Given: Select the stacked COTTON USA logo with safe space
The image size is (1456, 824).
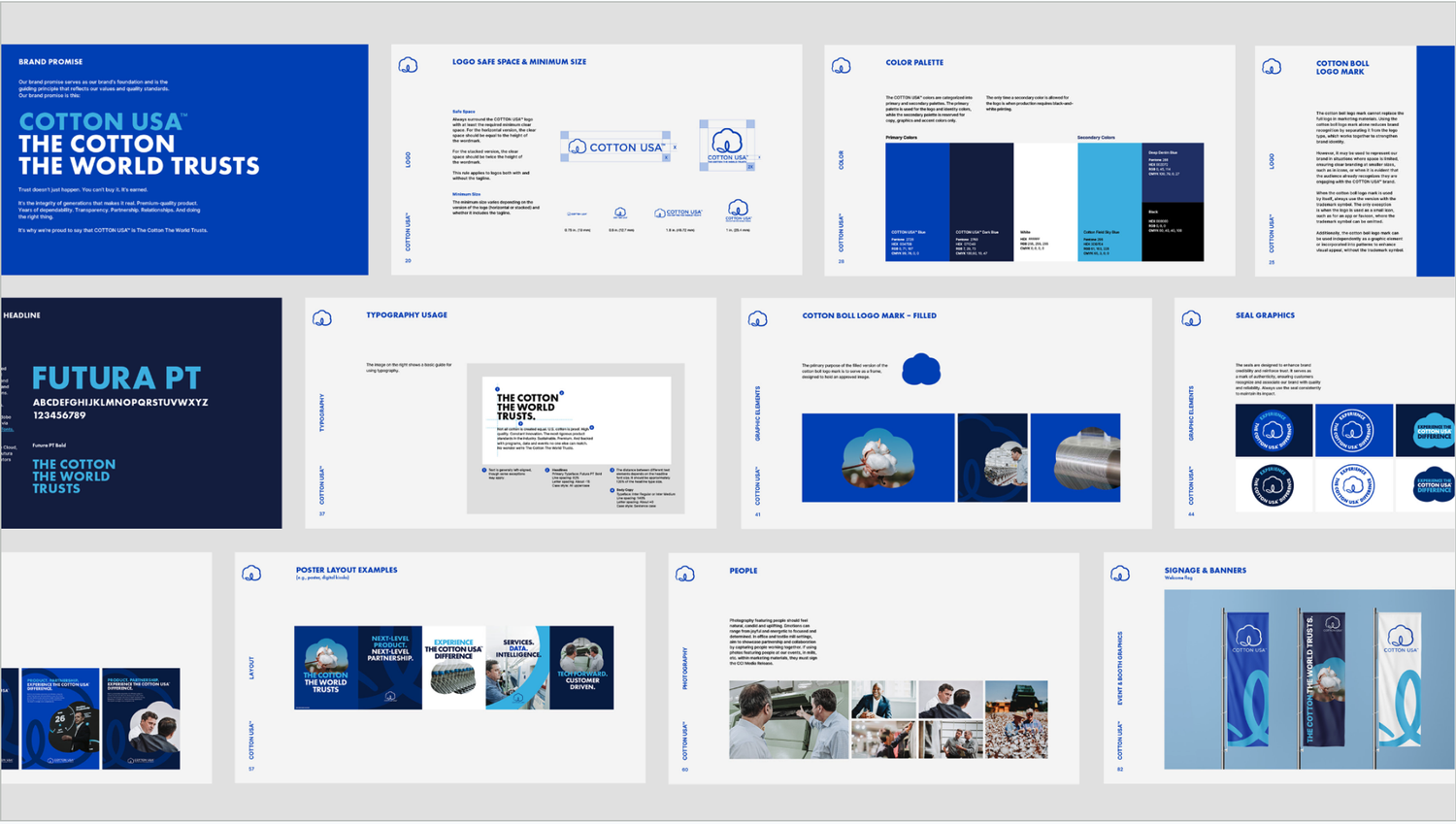Looking at the screenshot, I should click(x=727, y=146).
